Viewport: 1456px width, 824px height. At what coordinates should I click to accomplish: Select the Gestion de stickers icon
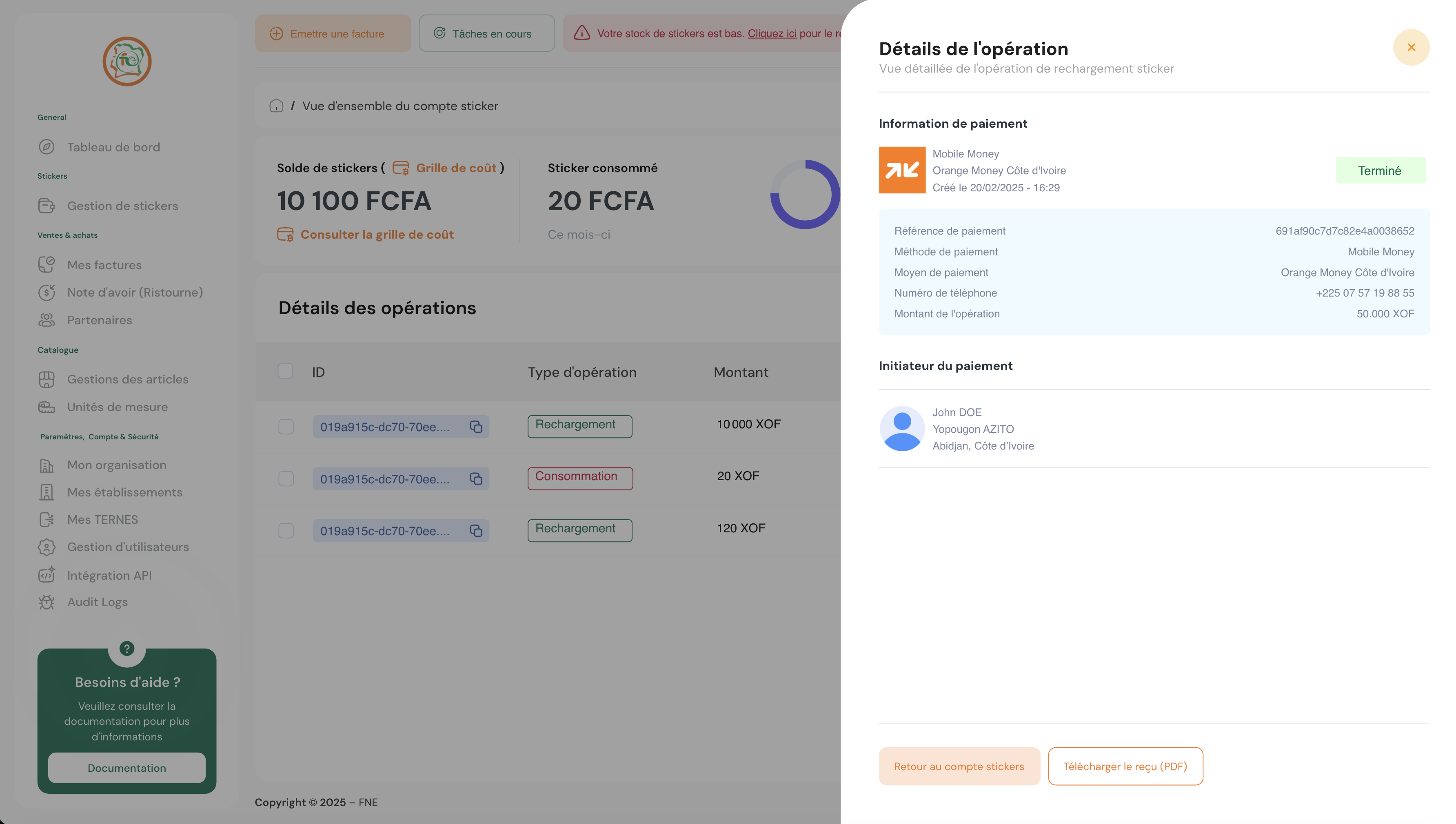tap(47, 206)
